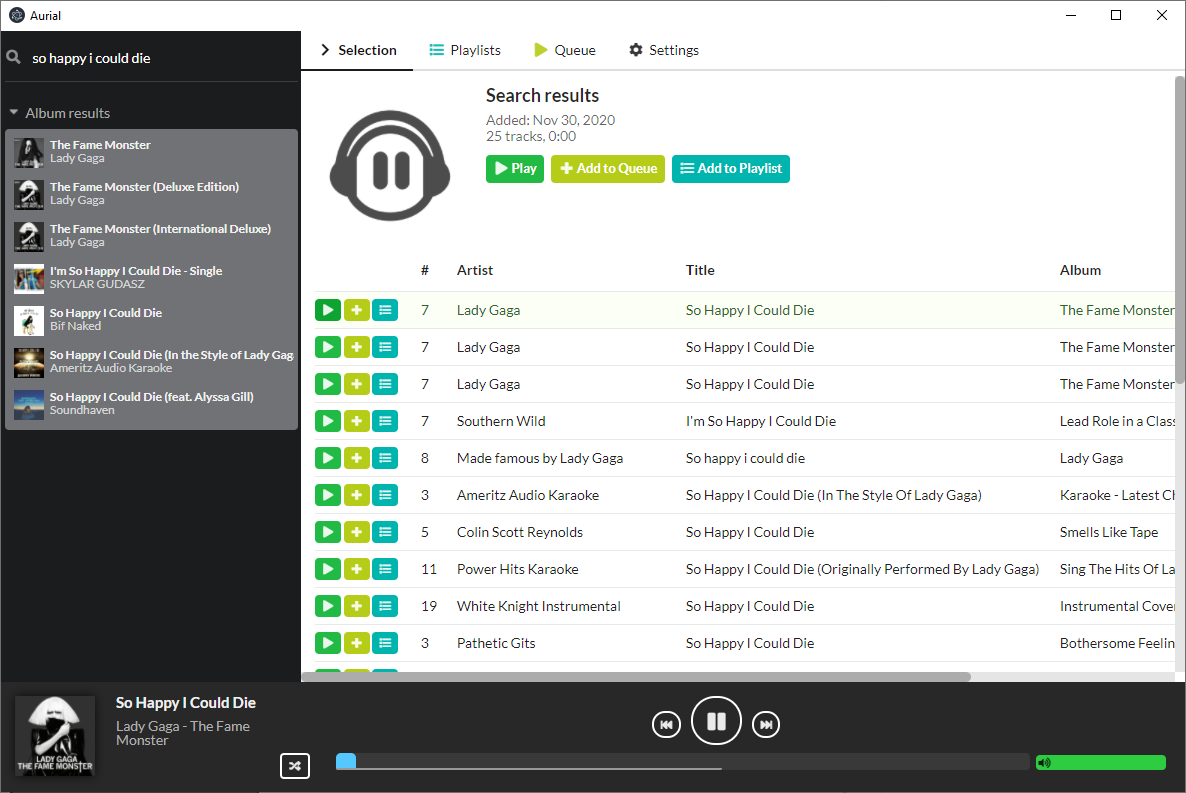Screen dimensions: 1186x793
Task: Play the Colin Scott Reynolds track
Action: 328,533
